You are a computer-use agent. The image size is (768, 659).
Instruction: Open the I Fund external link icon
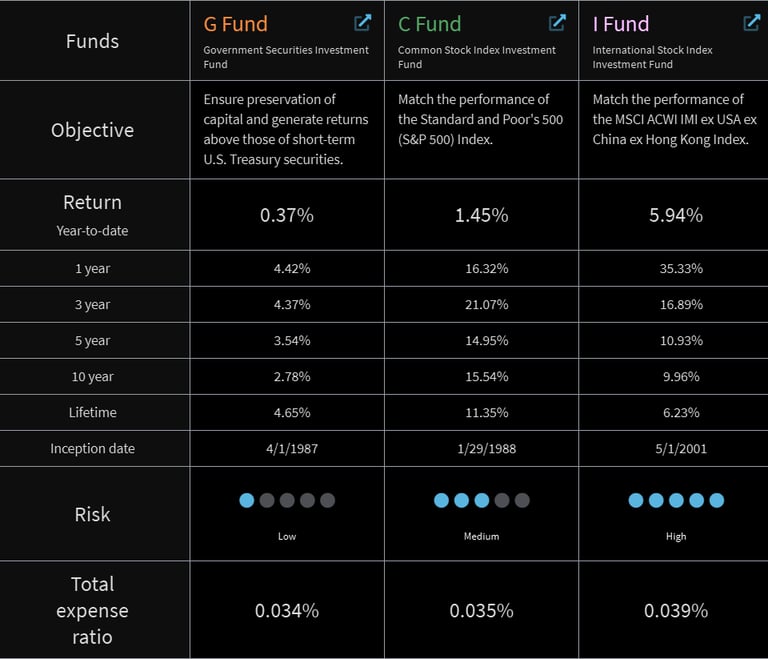click(x=751, y=22)
